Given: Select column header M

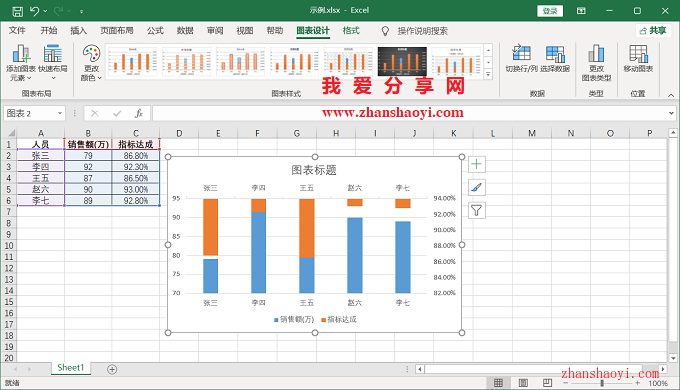Looking at the screenshot, I should click(532, 133).
